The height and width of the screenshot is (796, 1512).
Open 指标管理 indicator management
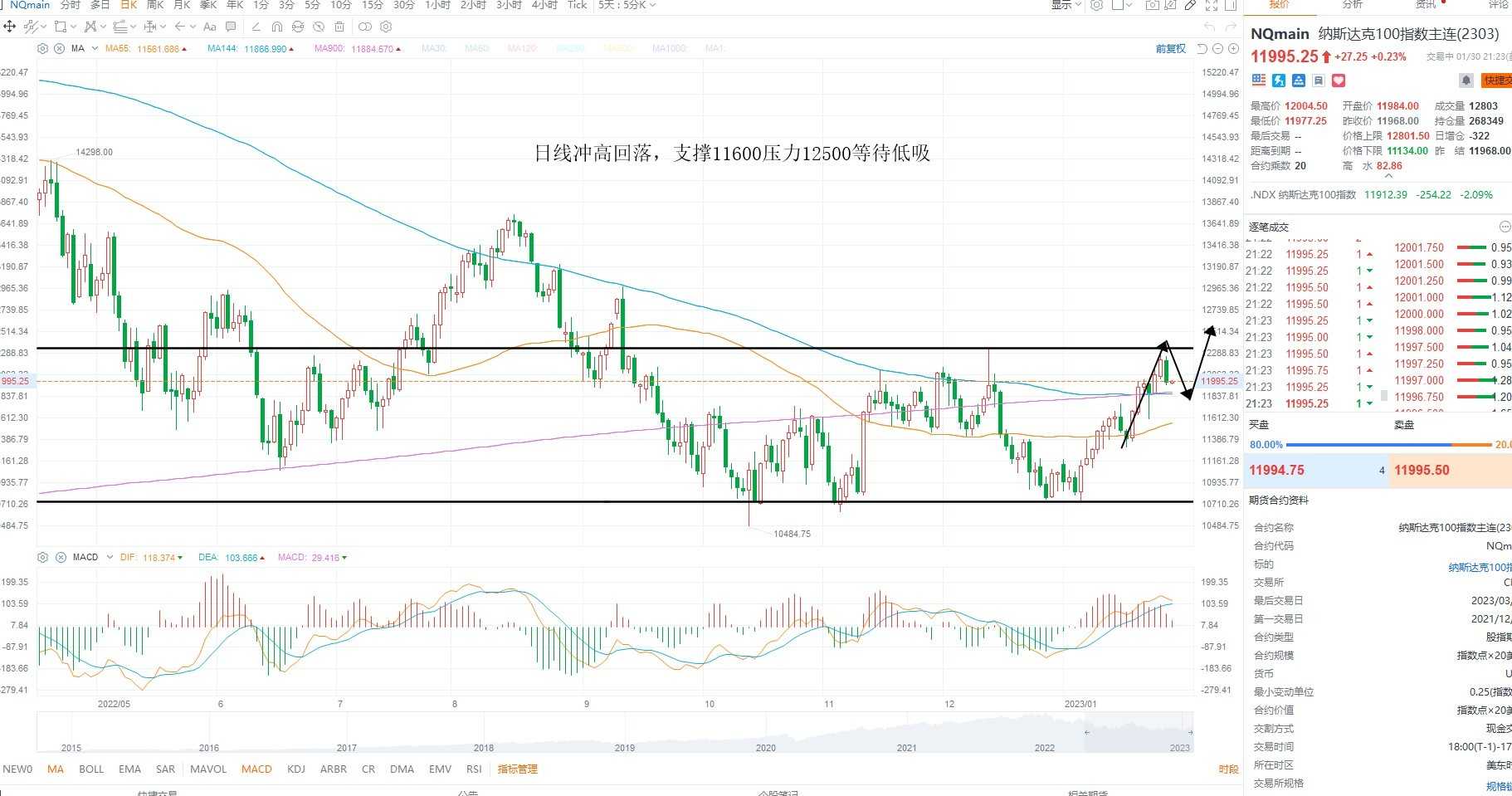pos(517,769)
